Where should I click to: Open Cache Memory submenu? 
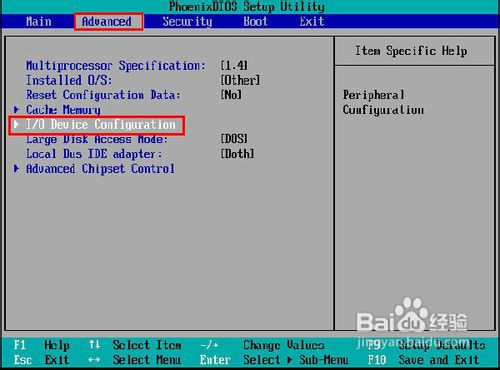click(63, 110)
